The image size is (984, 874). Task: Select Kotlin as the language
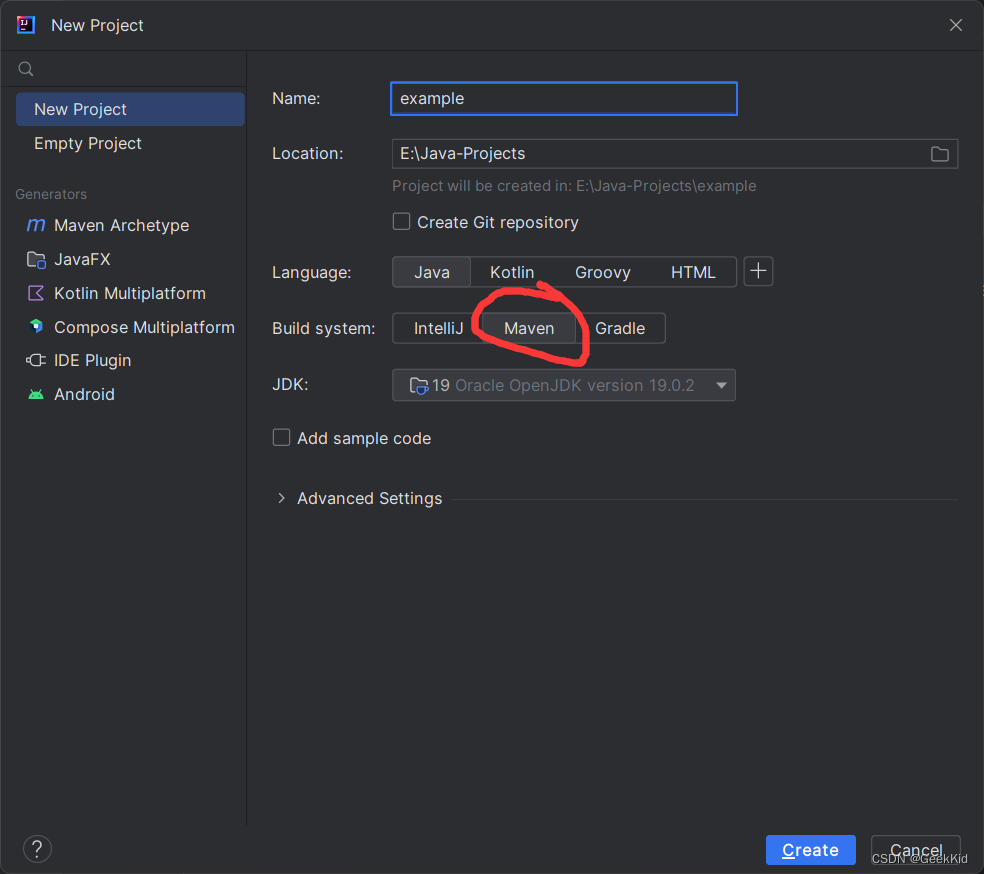click(x=512, y=272)
